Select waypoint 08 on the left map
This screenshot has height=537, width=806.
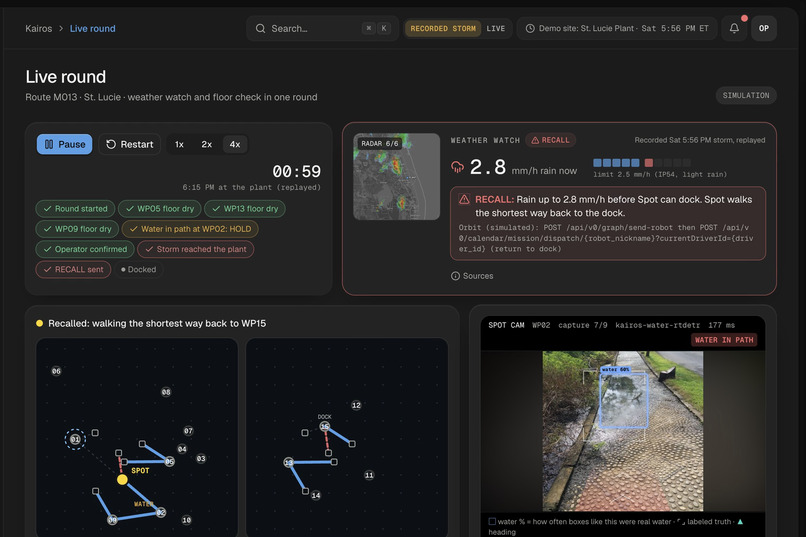pyautogui.click(x=166, y=392)
